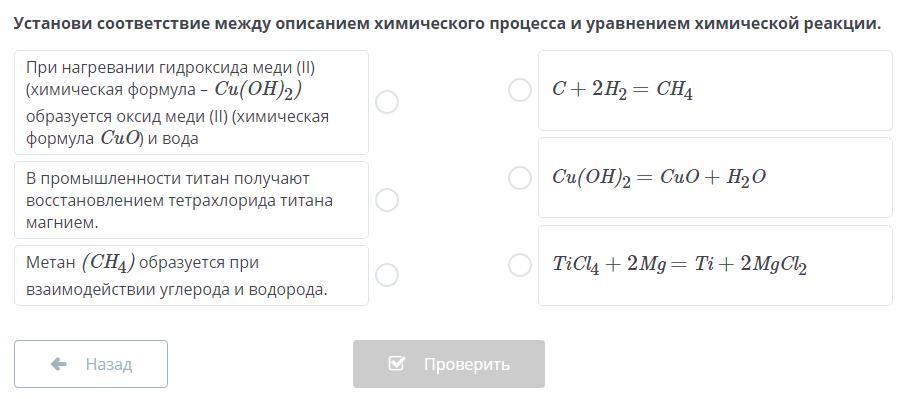Click the 'В промышленности титан получают' description text

pyautogui.click(x=168, y=178)
